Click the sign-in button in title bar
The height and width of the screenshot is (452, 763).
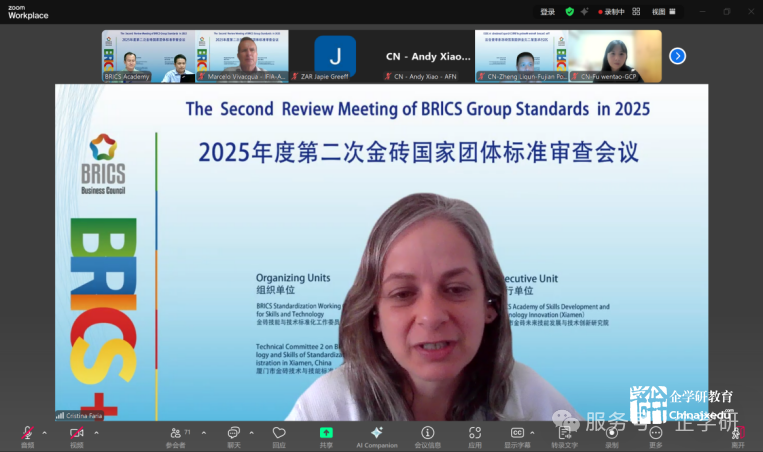point(547,12)
